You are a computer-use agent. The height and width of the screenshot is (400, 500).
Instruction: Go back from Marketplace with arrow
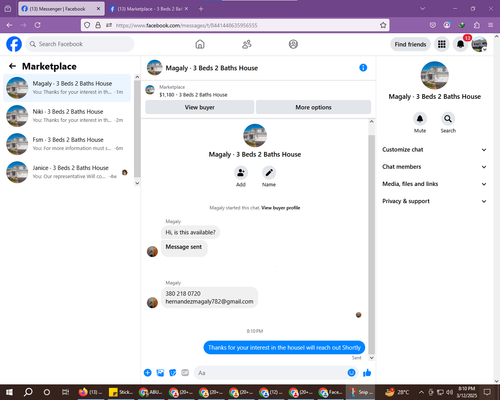pos(12,66)
